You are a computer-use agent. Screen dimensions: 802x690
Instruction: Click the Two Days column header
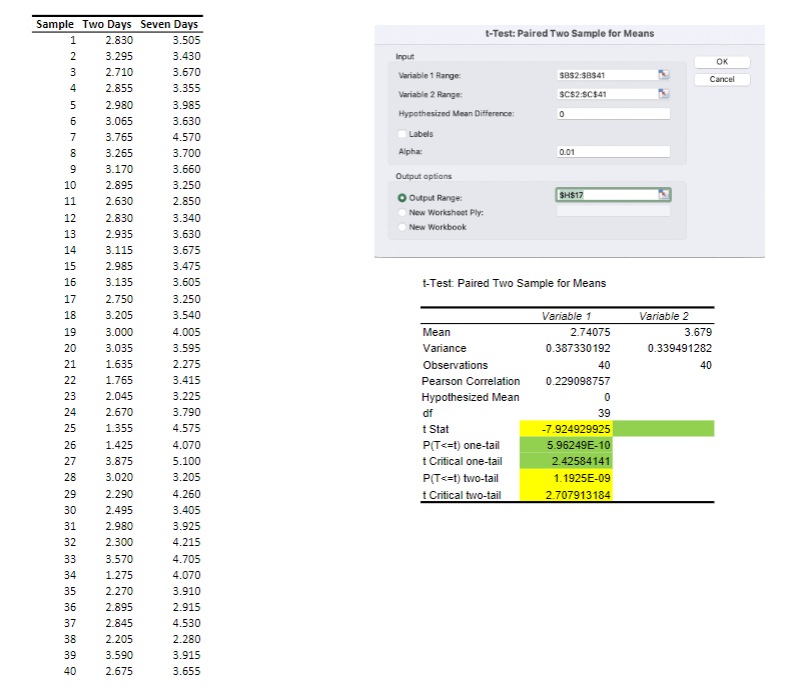pos(108,24)
